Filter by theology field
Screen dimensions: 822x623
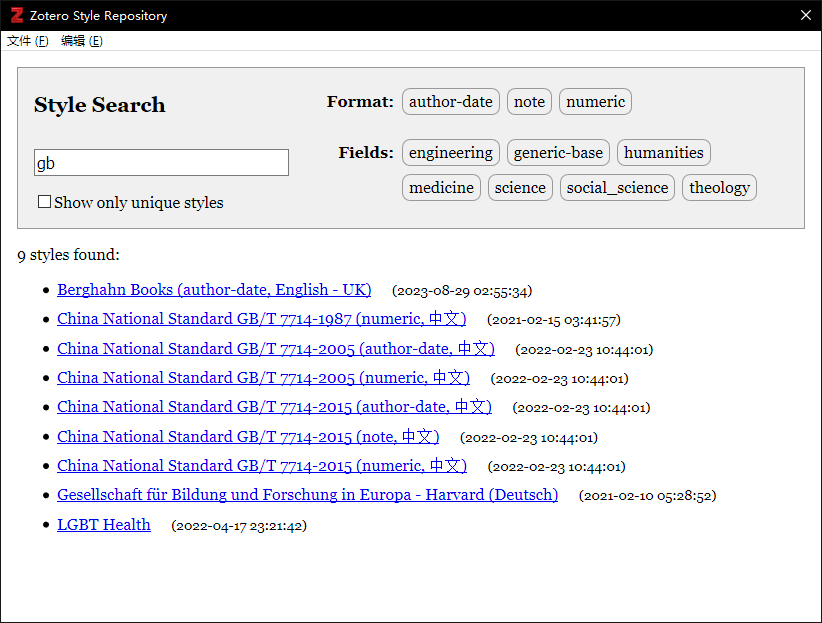[x=719, y=188]
